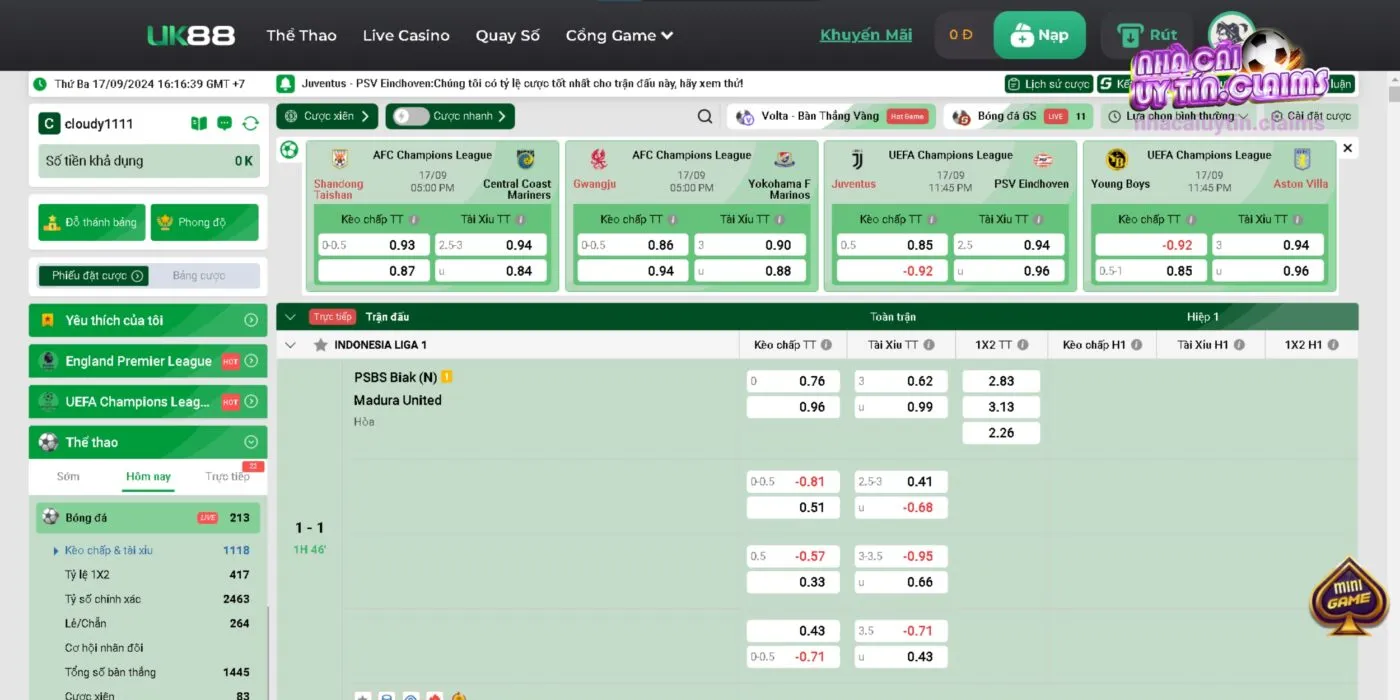
Task: Click the soccer ball icon left of match cards
Action: tap(289, 150)
